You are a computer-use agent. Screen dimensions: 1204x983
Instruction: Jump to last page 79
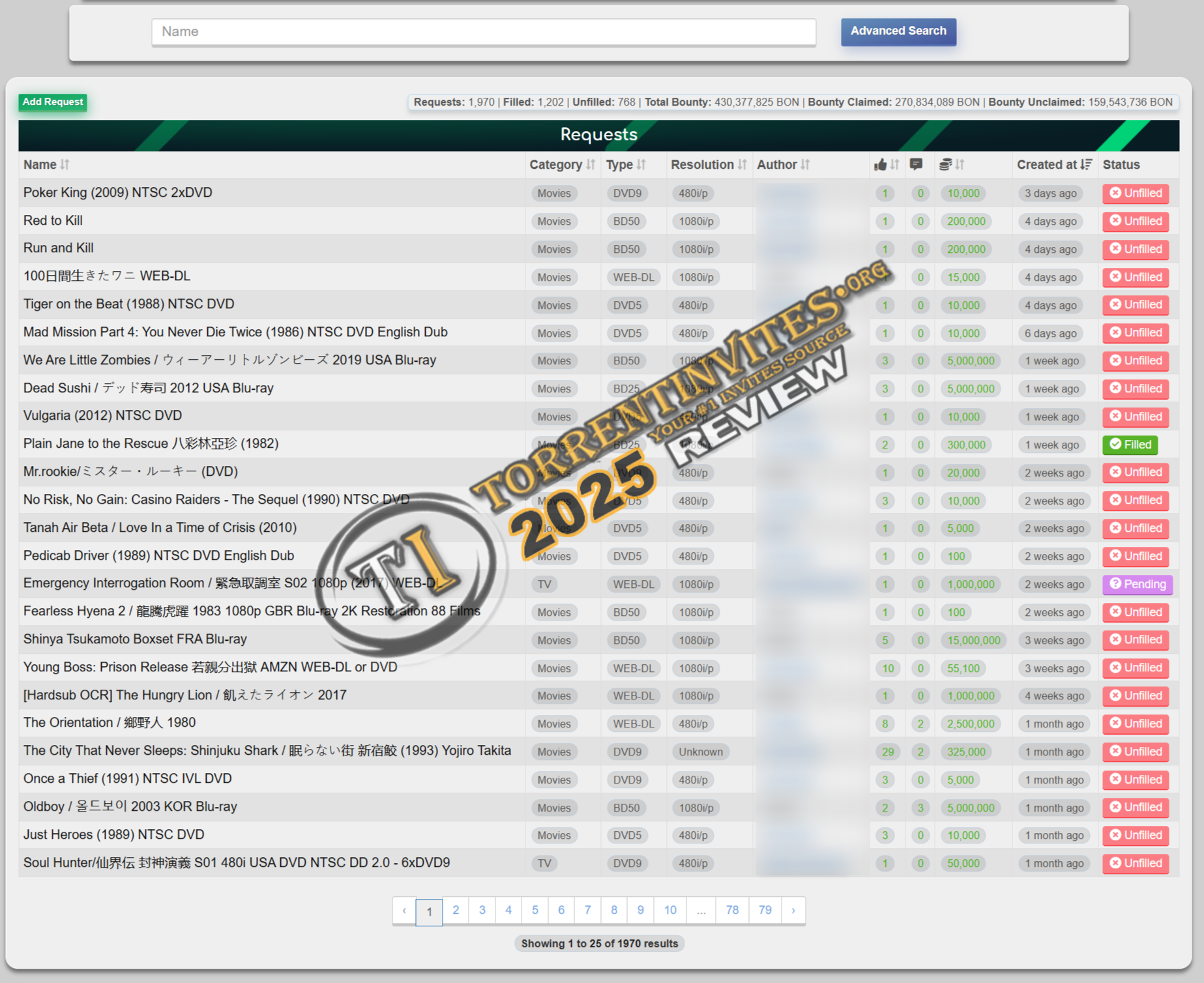click(765, 910)
